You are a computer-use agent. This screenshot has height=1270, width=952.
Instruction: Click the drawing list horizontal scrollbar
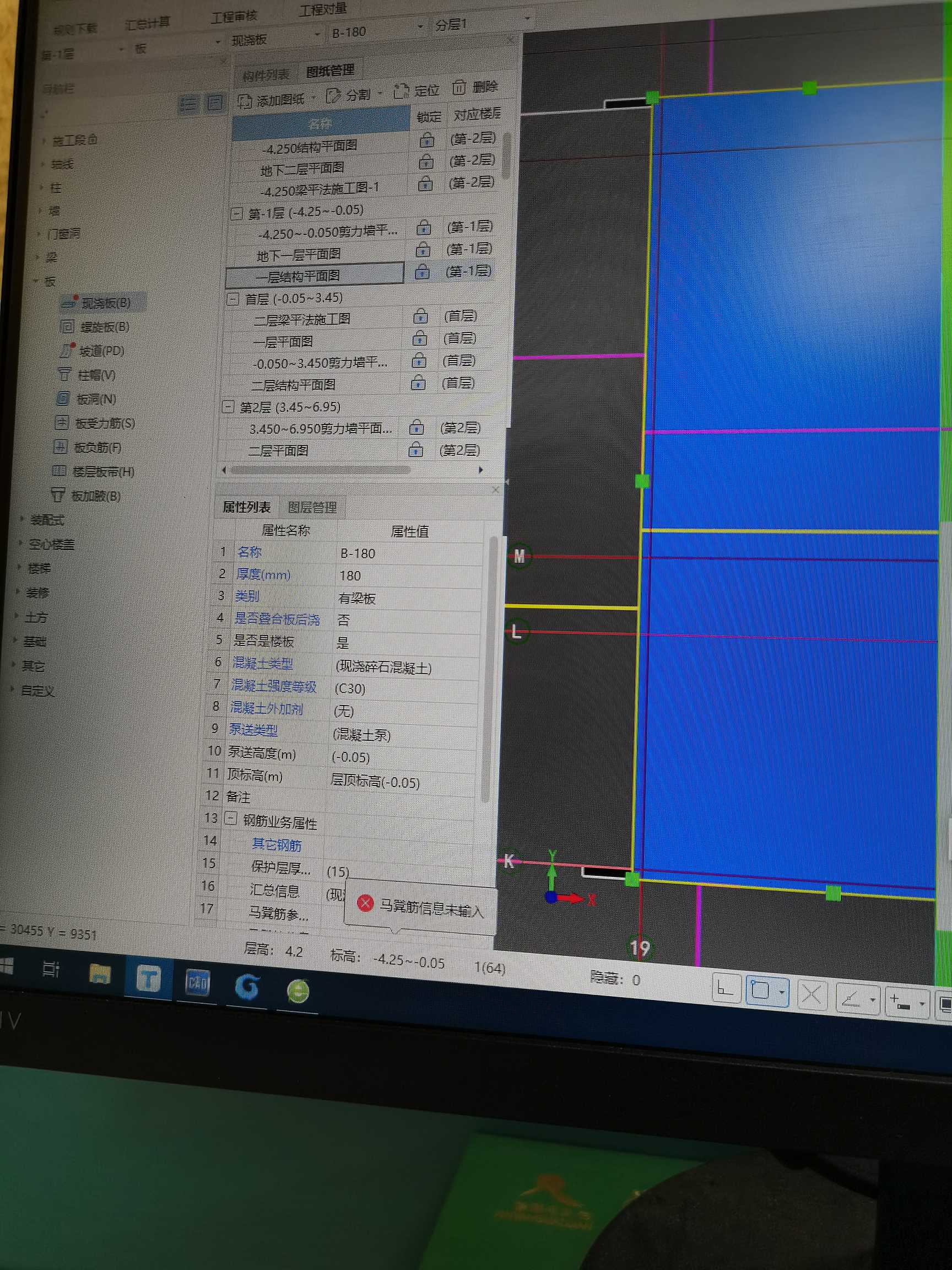pyautogui.click(x=320, y=470)
